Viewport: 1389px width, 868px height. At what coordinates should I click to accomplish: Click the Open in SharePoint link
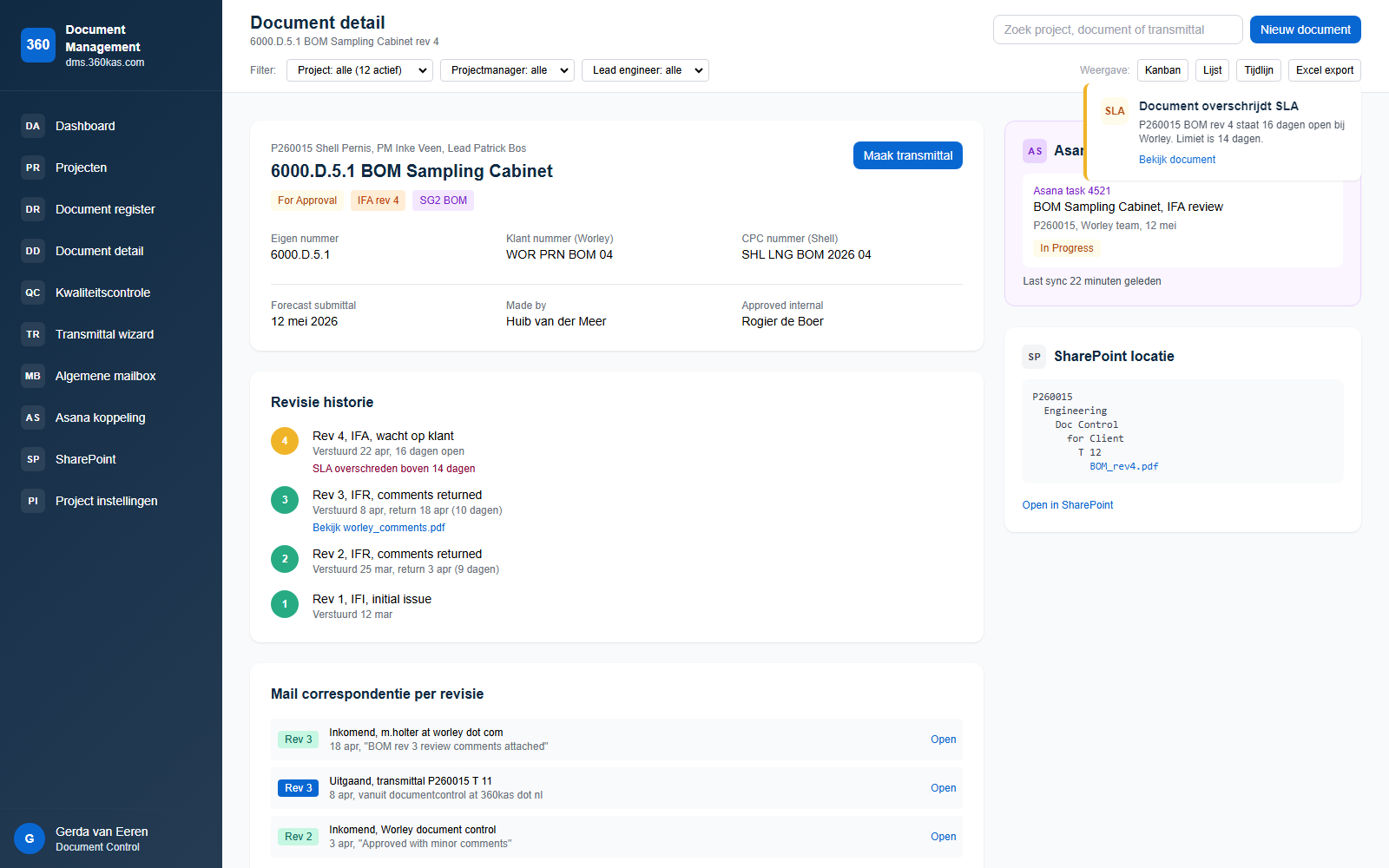pos(1068,505)
